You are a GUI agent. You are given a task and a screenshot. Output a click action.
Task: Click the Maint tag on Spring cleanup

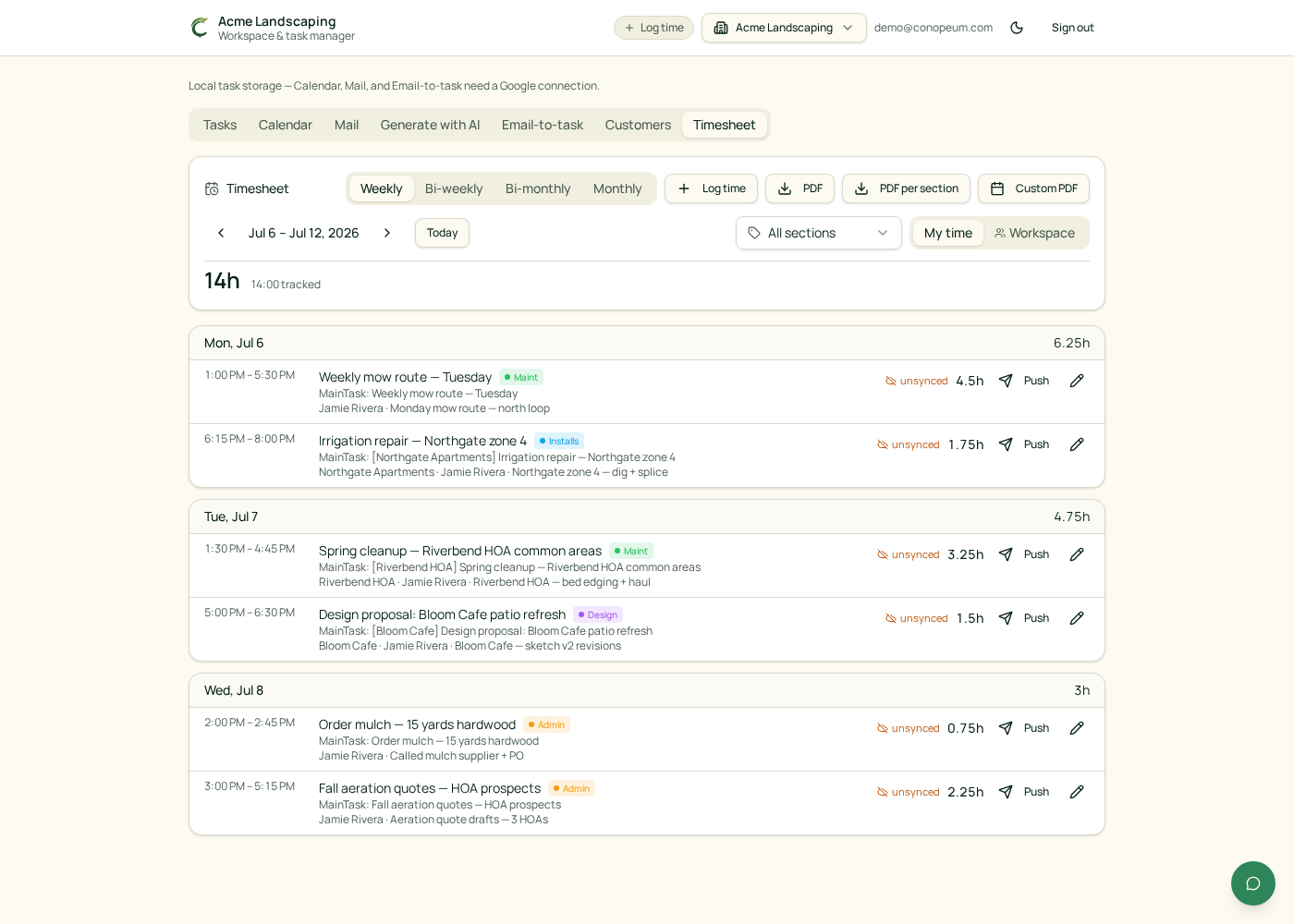631,551
